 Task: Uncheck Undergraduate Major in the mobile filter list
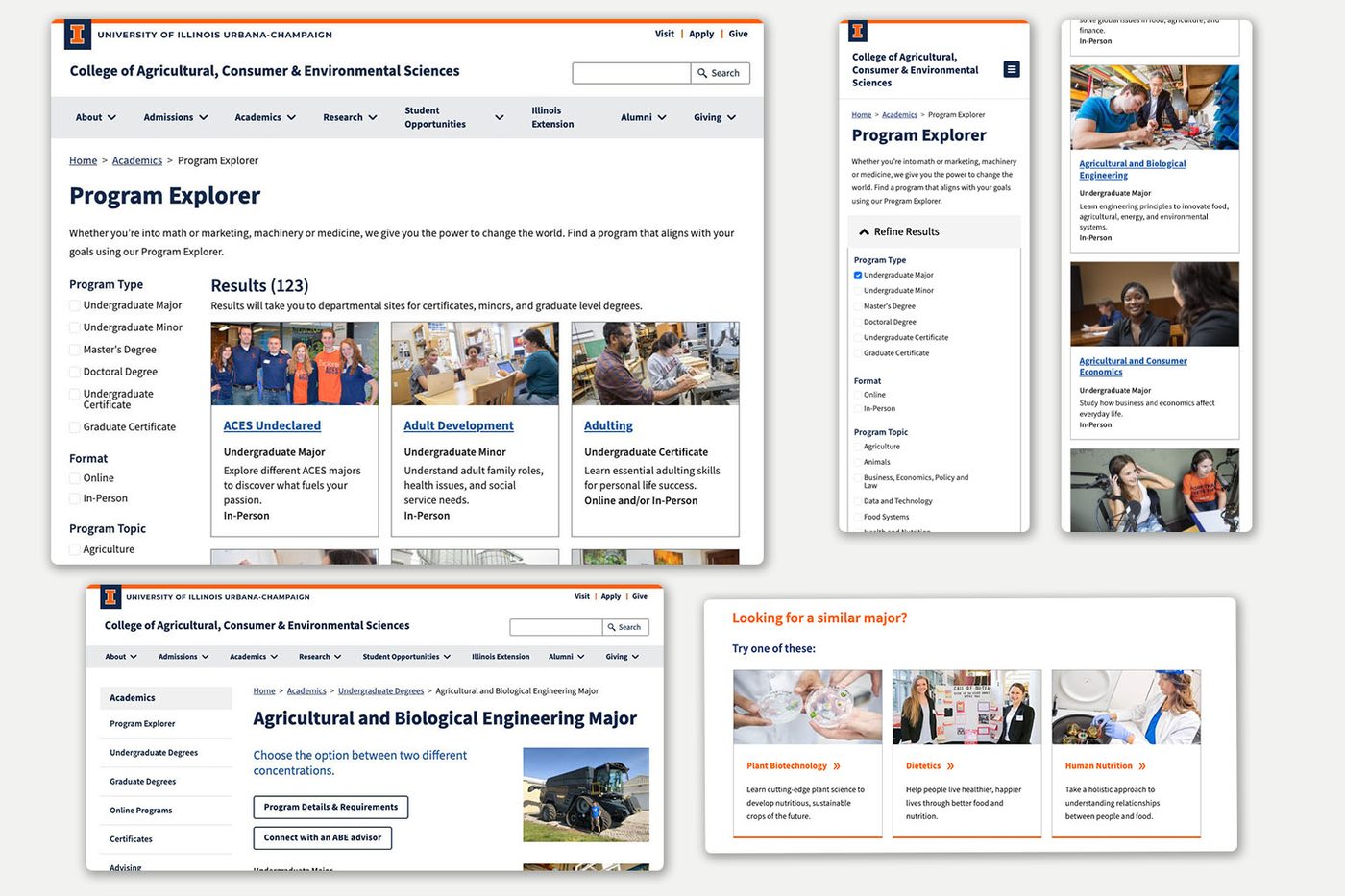pyautogui.click(x=858, y=276)
